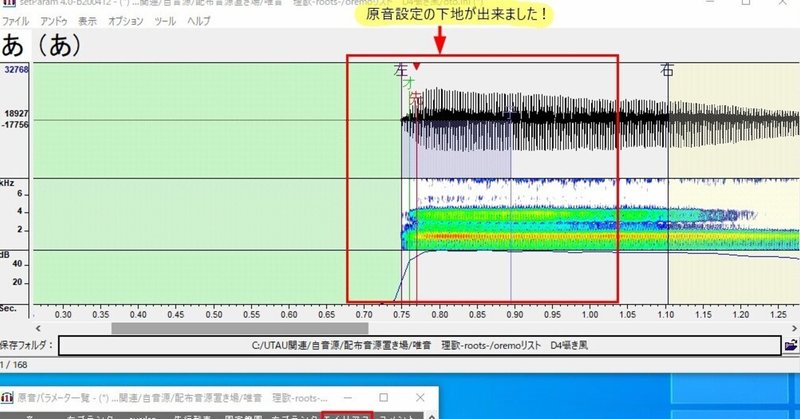Viewport: 800px width, 419px height.
Task: Close the 原音パラメータ一覧 window
Action: pos(420,398)
